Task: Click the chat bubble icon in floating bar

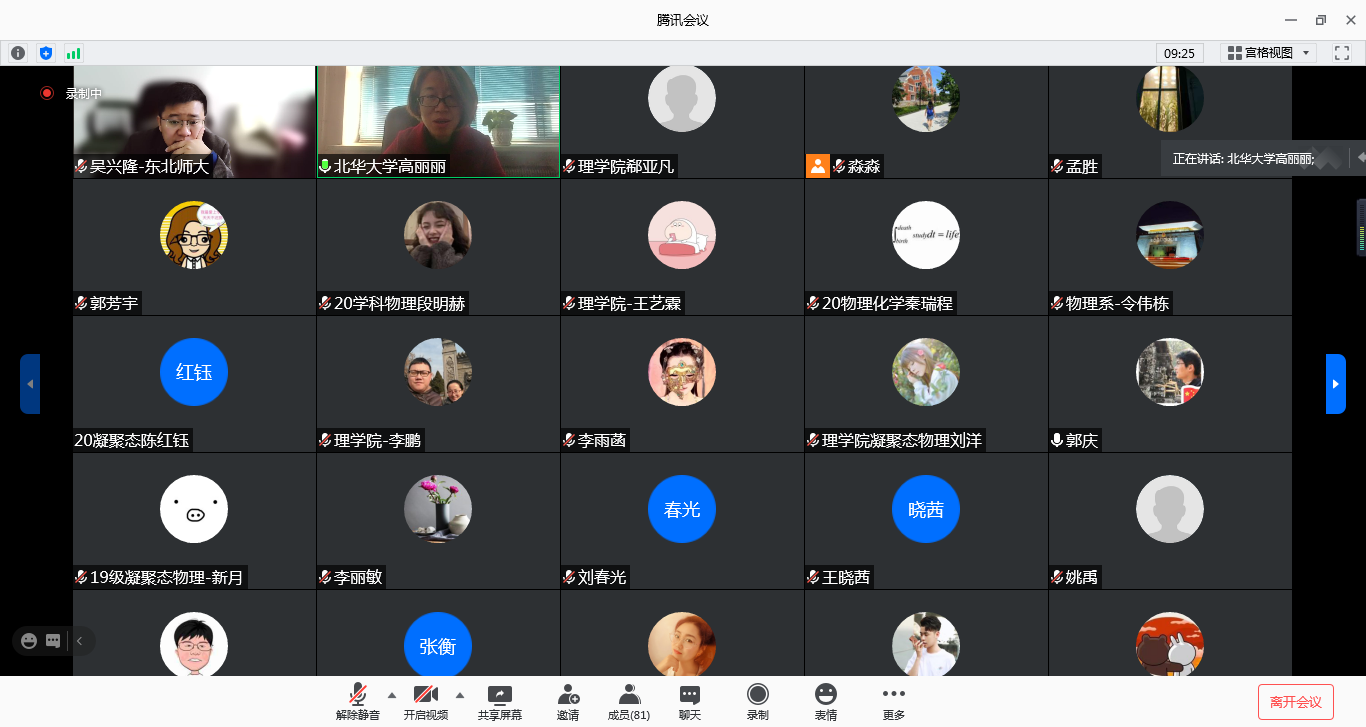Action: [x=53, y=641]
